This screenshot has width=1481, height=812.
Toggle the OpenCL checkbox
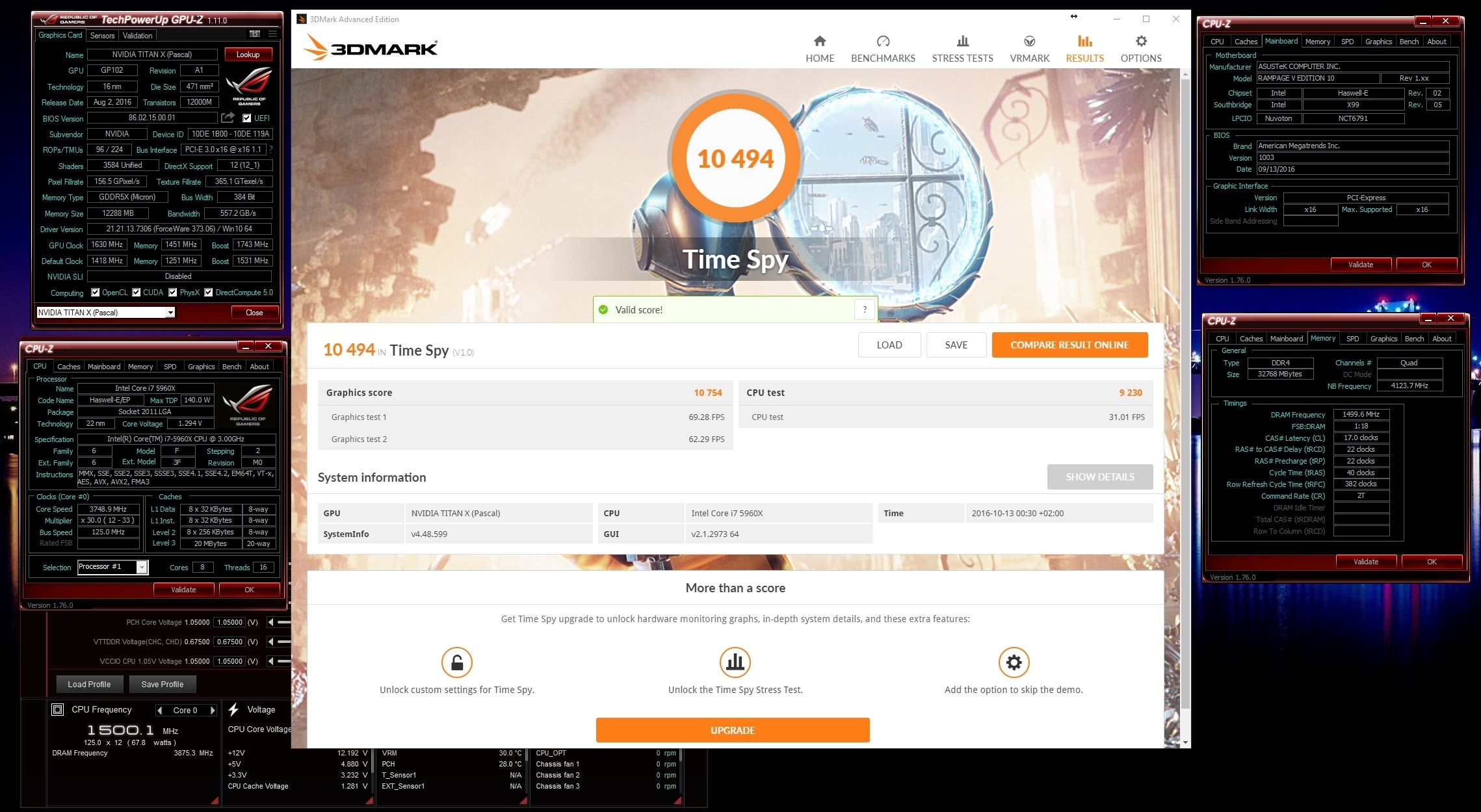[x=96, y=293]
